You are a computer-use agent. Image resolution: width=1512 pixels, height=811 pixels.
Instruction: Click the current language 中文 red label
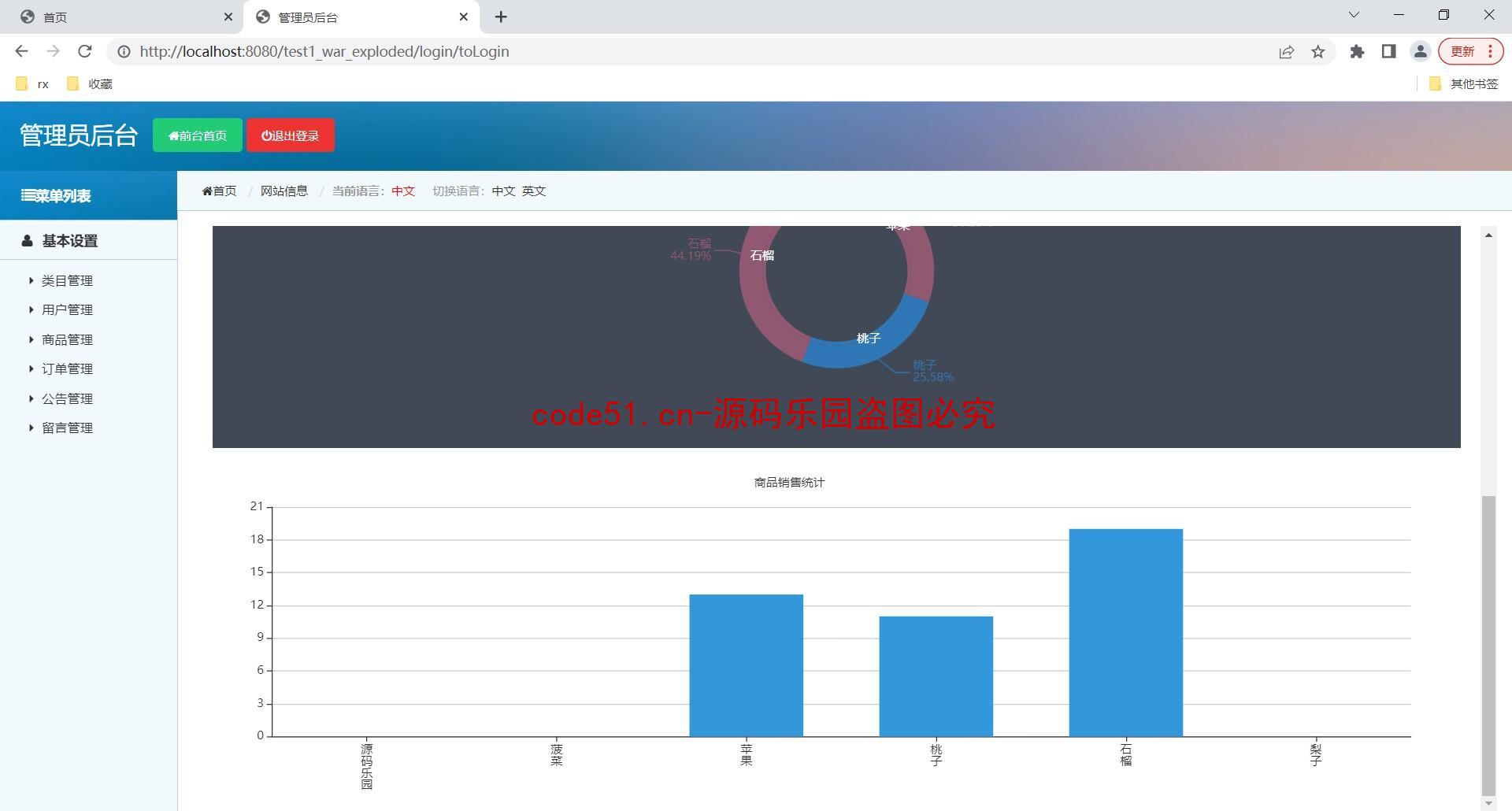point(403,191)
